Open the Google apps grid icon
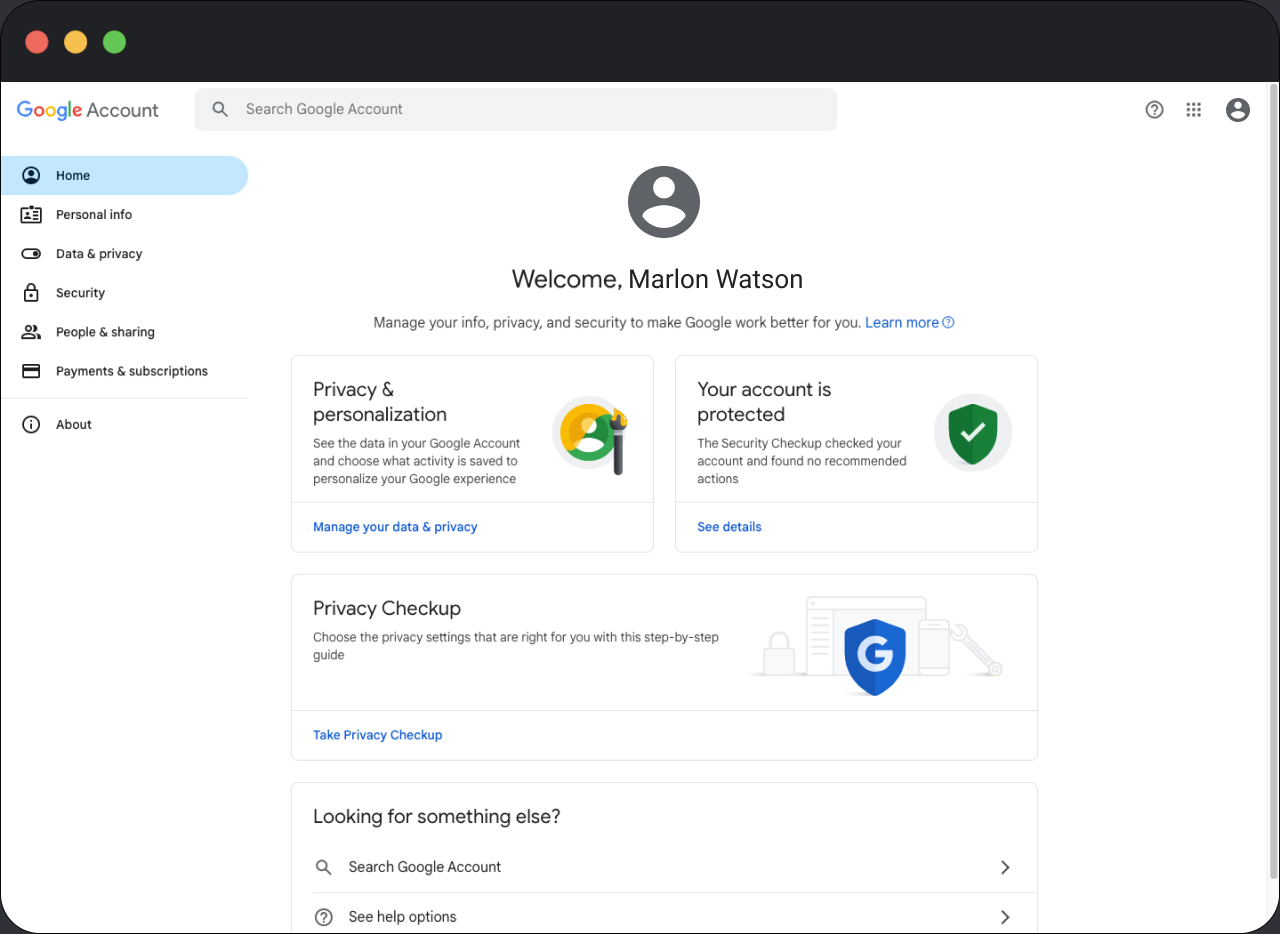This screenshot has width=1280, height=934. (x=1193, y=110)
